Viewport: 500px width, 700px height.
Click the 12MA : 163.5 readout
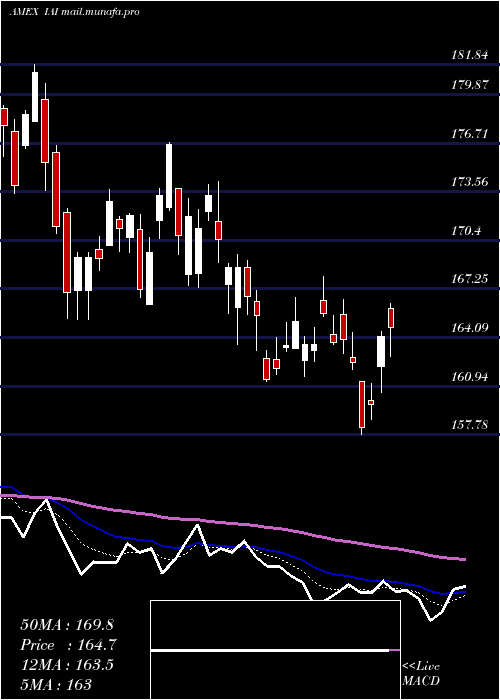(x=67, y=665)
